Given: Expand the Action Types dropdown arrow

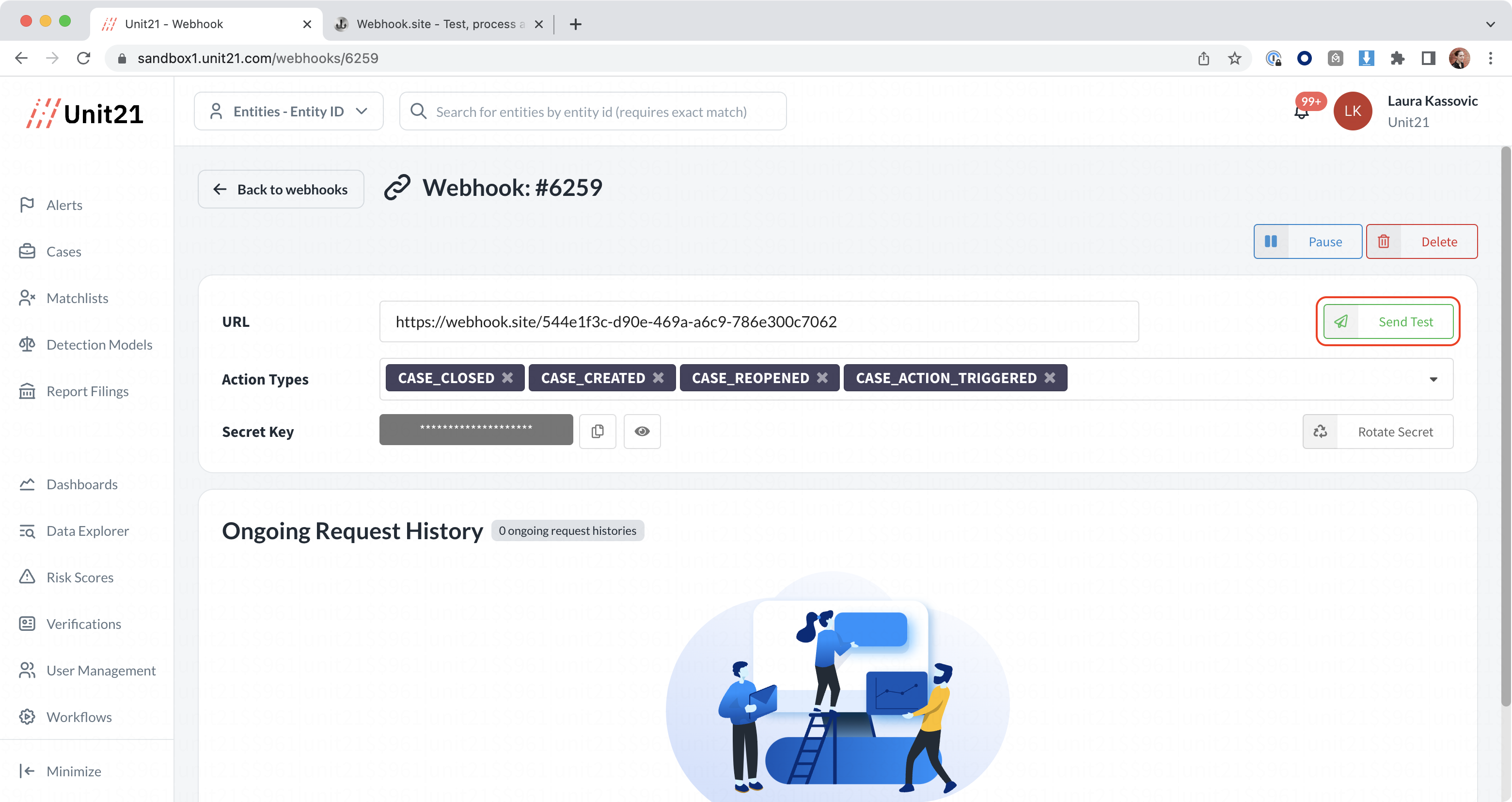Looking at the screenshot, I should (x=1433, y=379).
